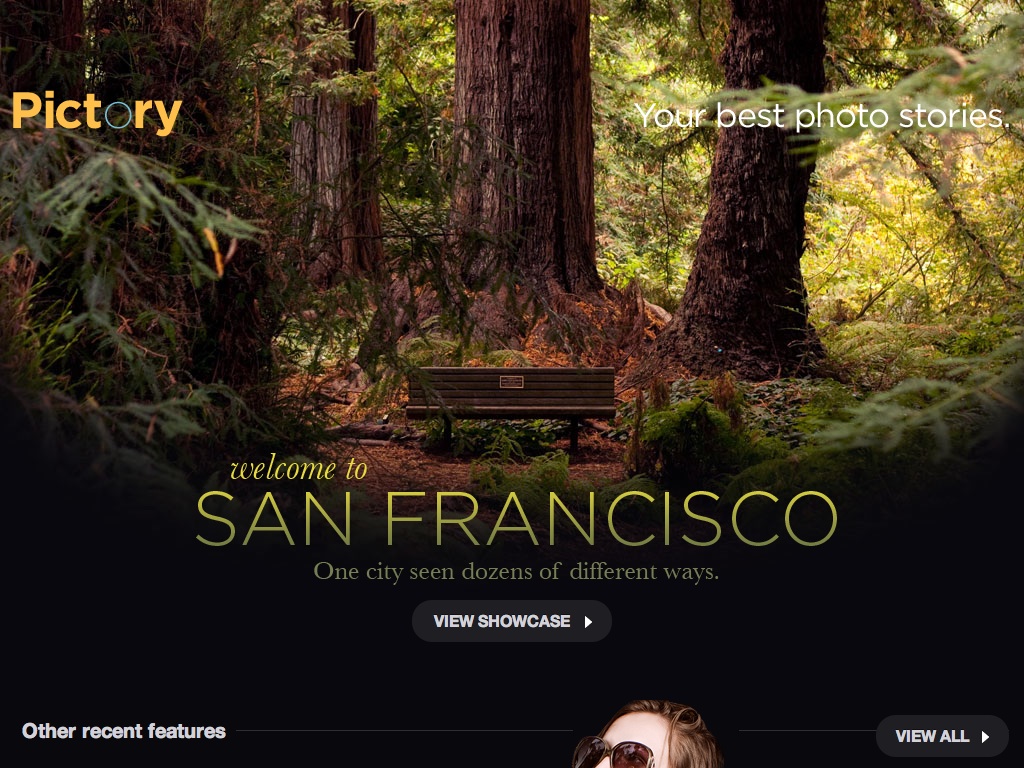
Task: Click the arrow icon inside VIEW ALL
Action: point(985,737)
